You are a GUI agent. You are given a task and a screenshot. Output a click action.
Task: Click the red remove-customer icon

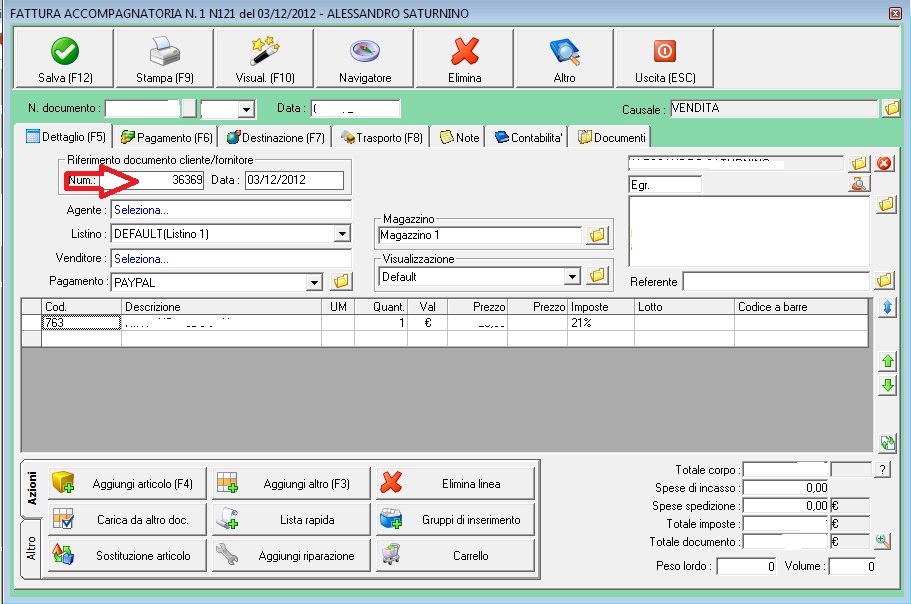[x=884, y=164]
